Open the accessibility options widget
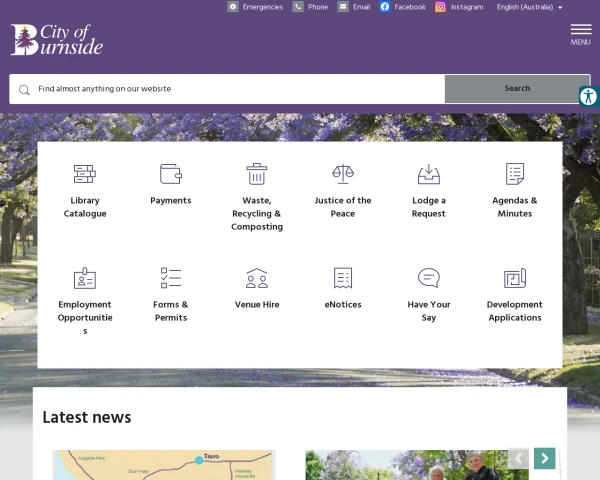 pos(588,96)
